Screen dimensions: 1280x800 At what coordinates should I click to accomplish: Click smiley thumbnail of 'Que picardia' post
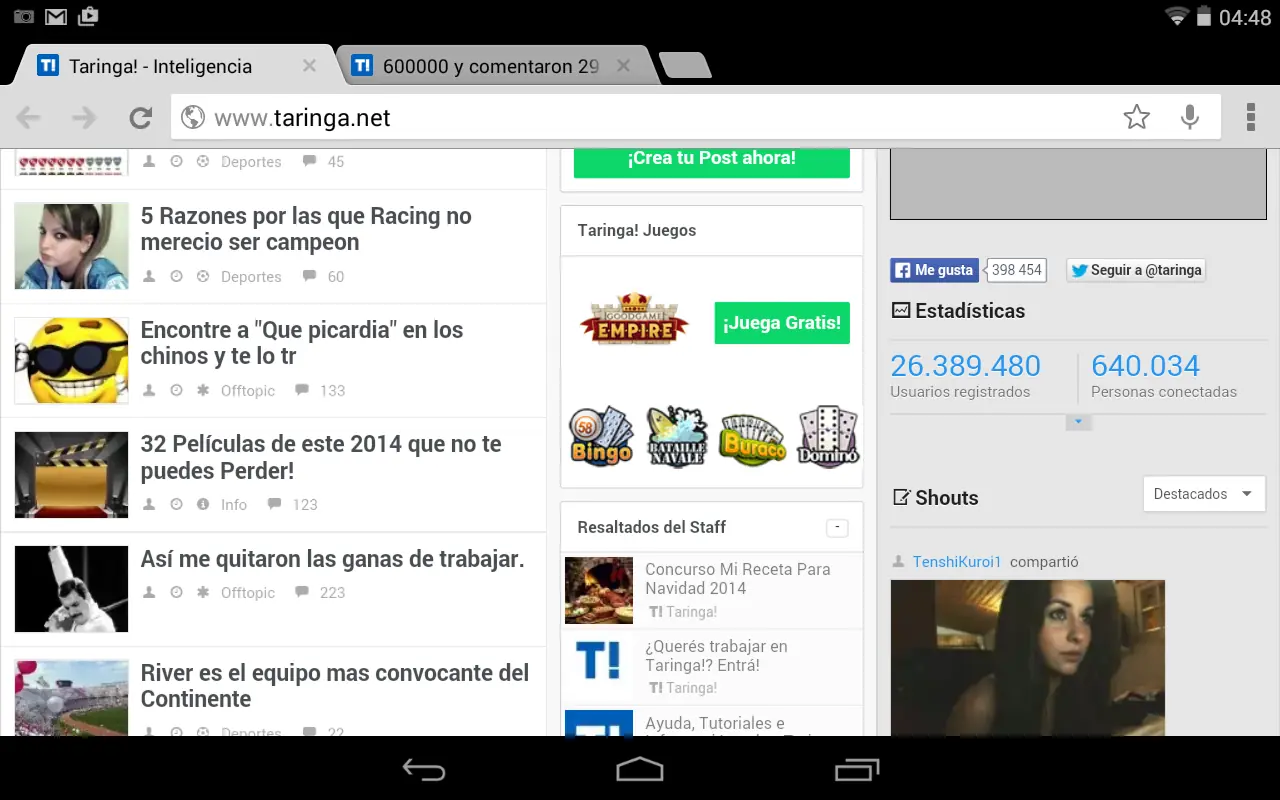71,361
